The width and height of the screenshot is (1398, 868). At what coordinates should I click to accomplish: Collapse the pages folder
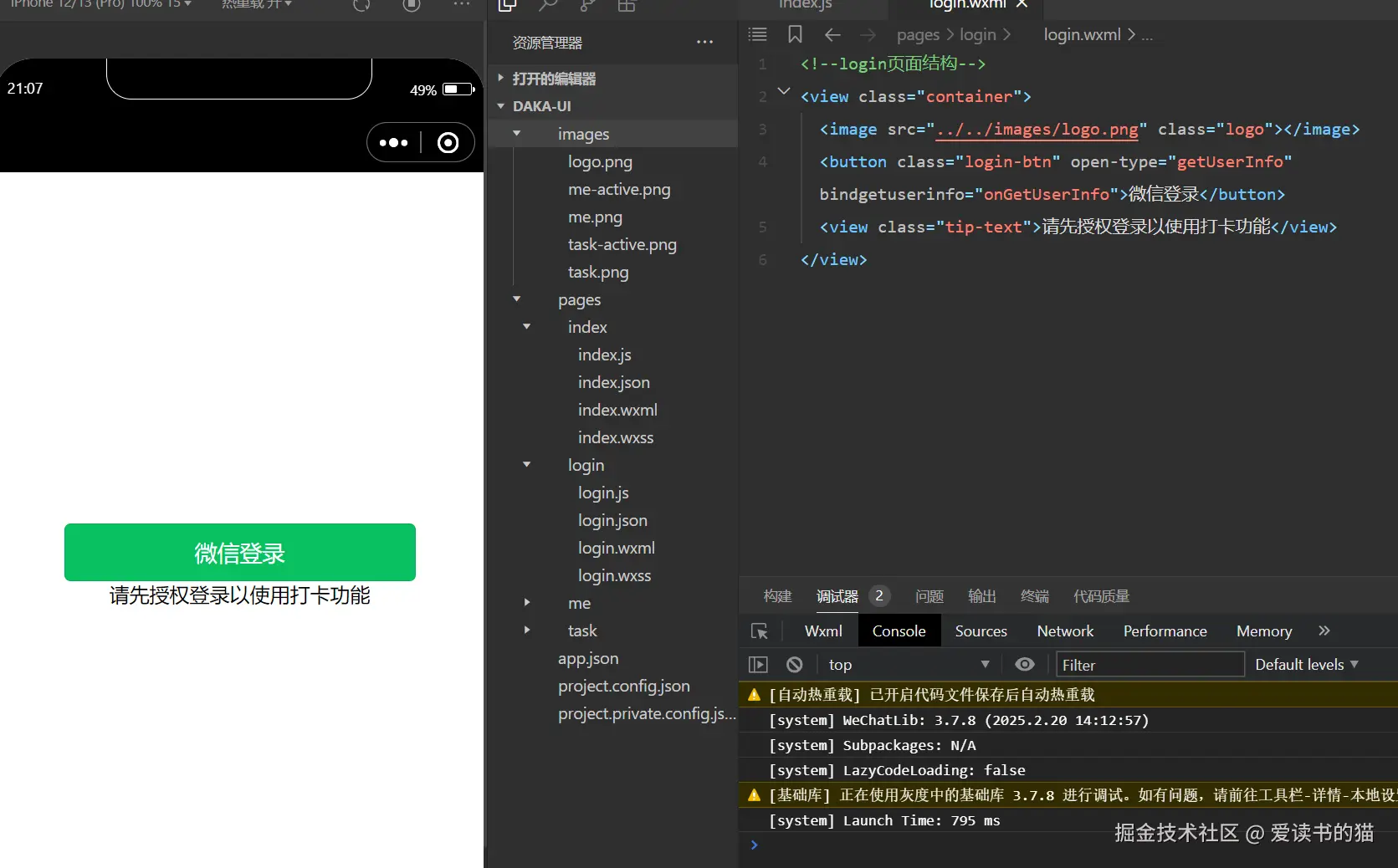[517, 299]
